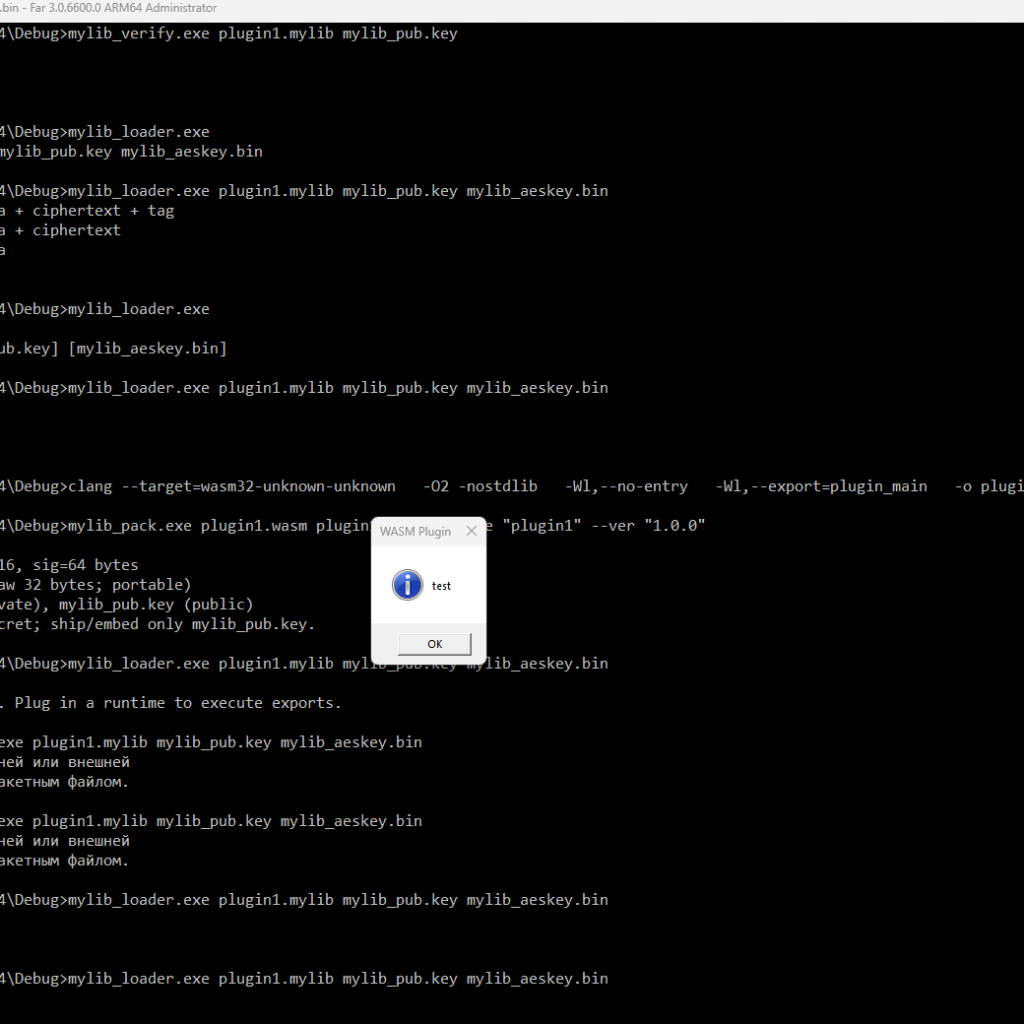Screen dimensions: 1024x1024
Task: Close the WASM Plugin dialog with the X
Action: click(x=471, y=531)
